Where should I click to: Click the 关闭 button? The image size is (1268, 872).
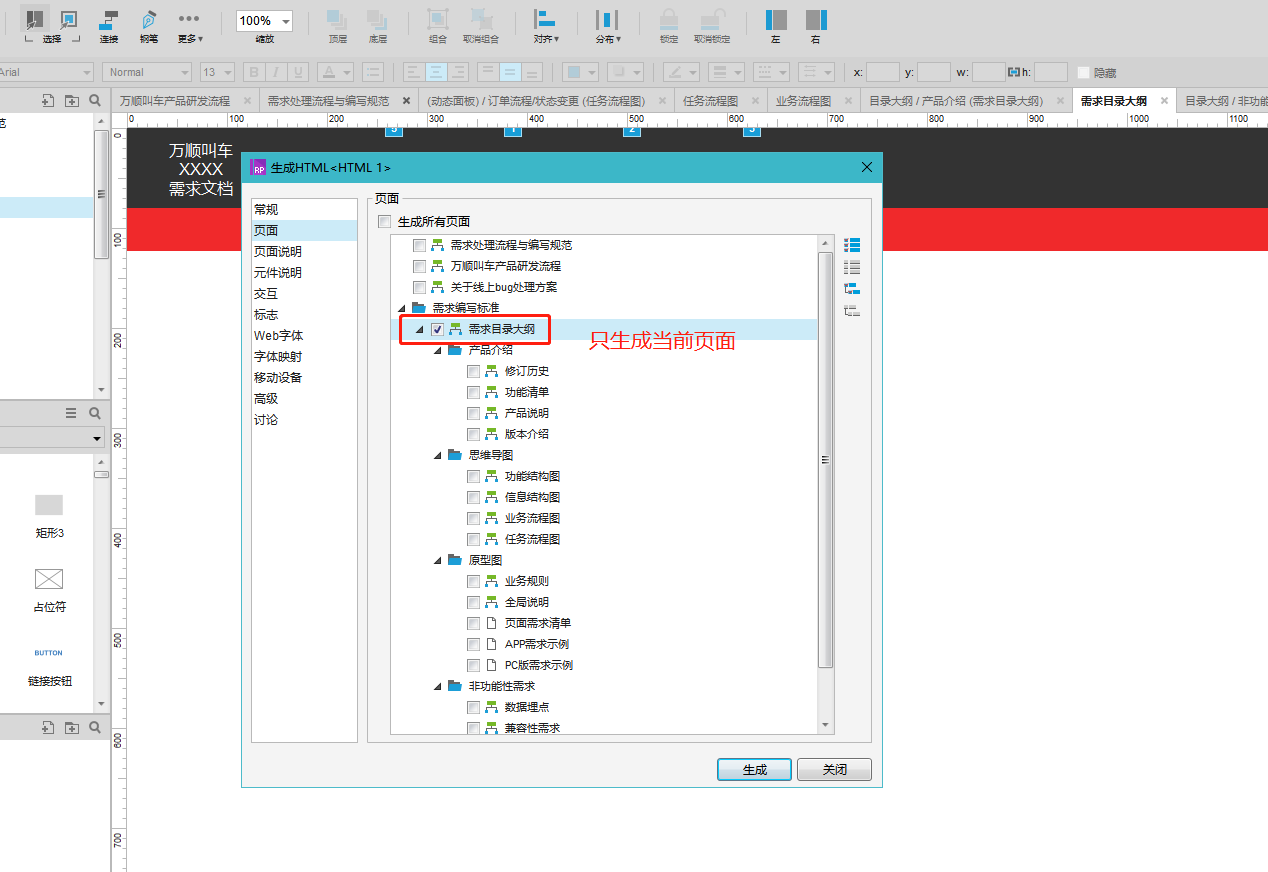coord(834,770)
